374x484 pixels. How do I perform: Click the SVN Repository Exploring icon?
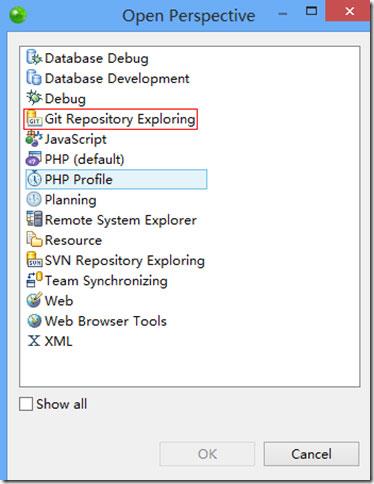pos(34,260)
